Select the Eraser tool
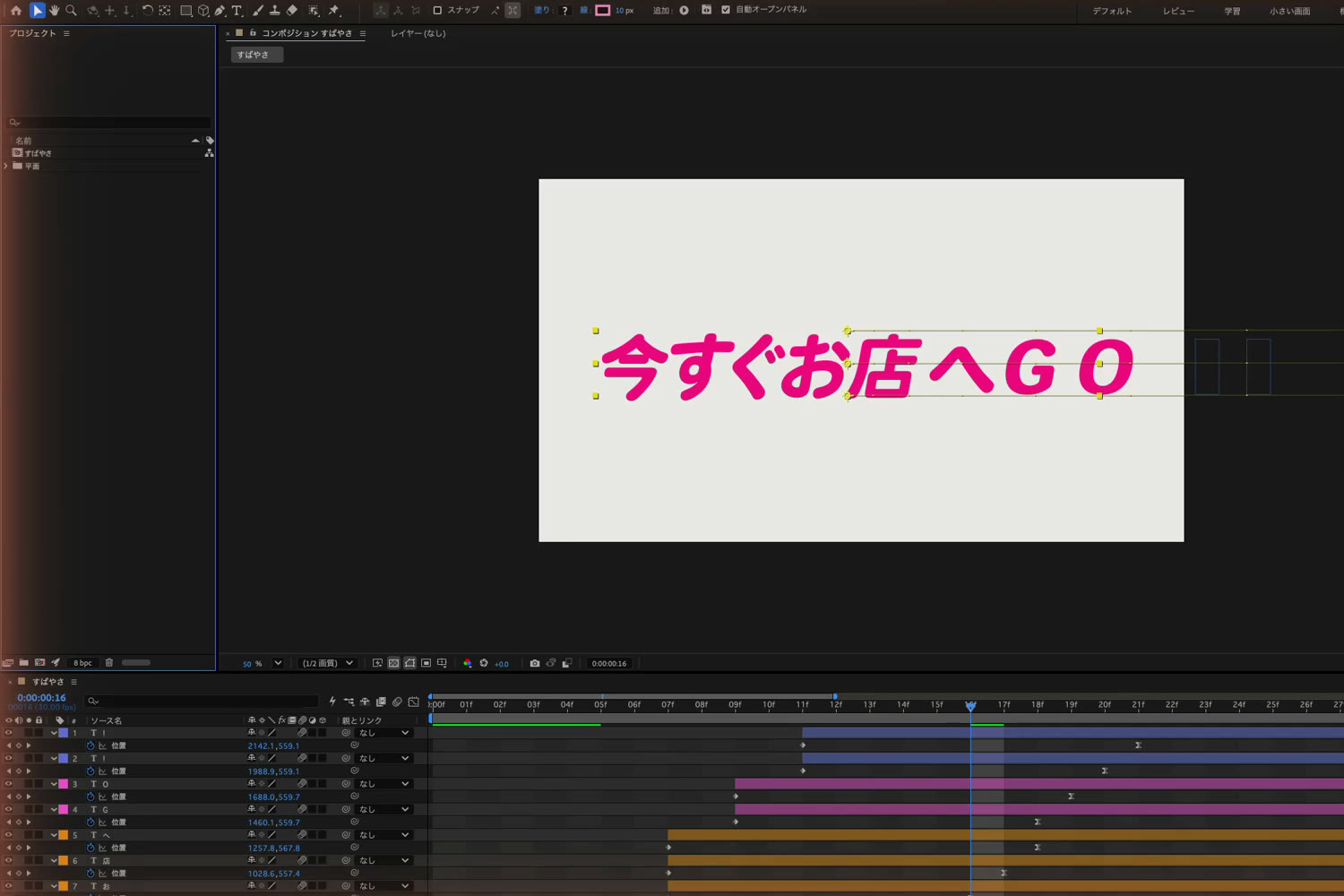Viewport: 1344px width, 896px height. click(x=292, y=11)
